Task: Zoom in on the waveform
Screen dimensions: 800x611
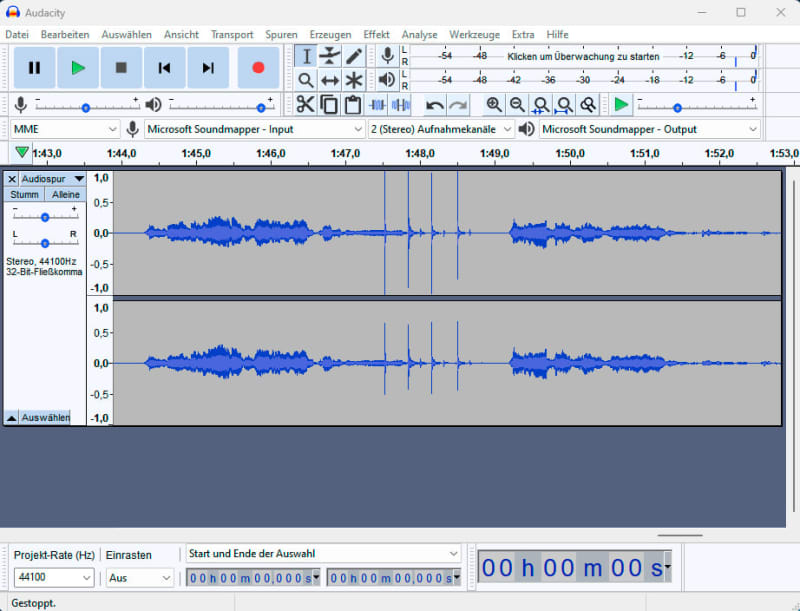Action: tap(493, 105)
